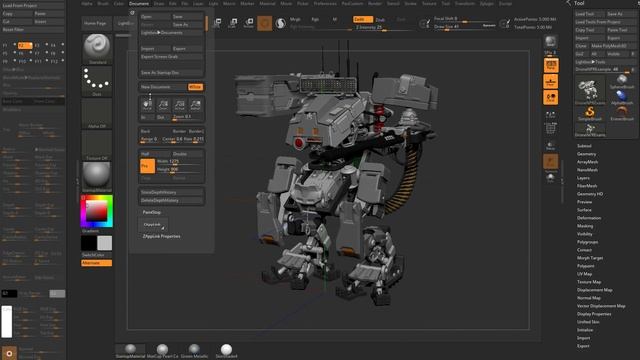Click the Load Tool button
This screenshot has height=360, width=640.
590,14
